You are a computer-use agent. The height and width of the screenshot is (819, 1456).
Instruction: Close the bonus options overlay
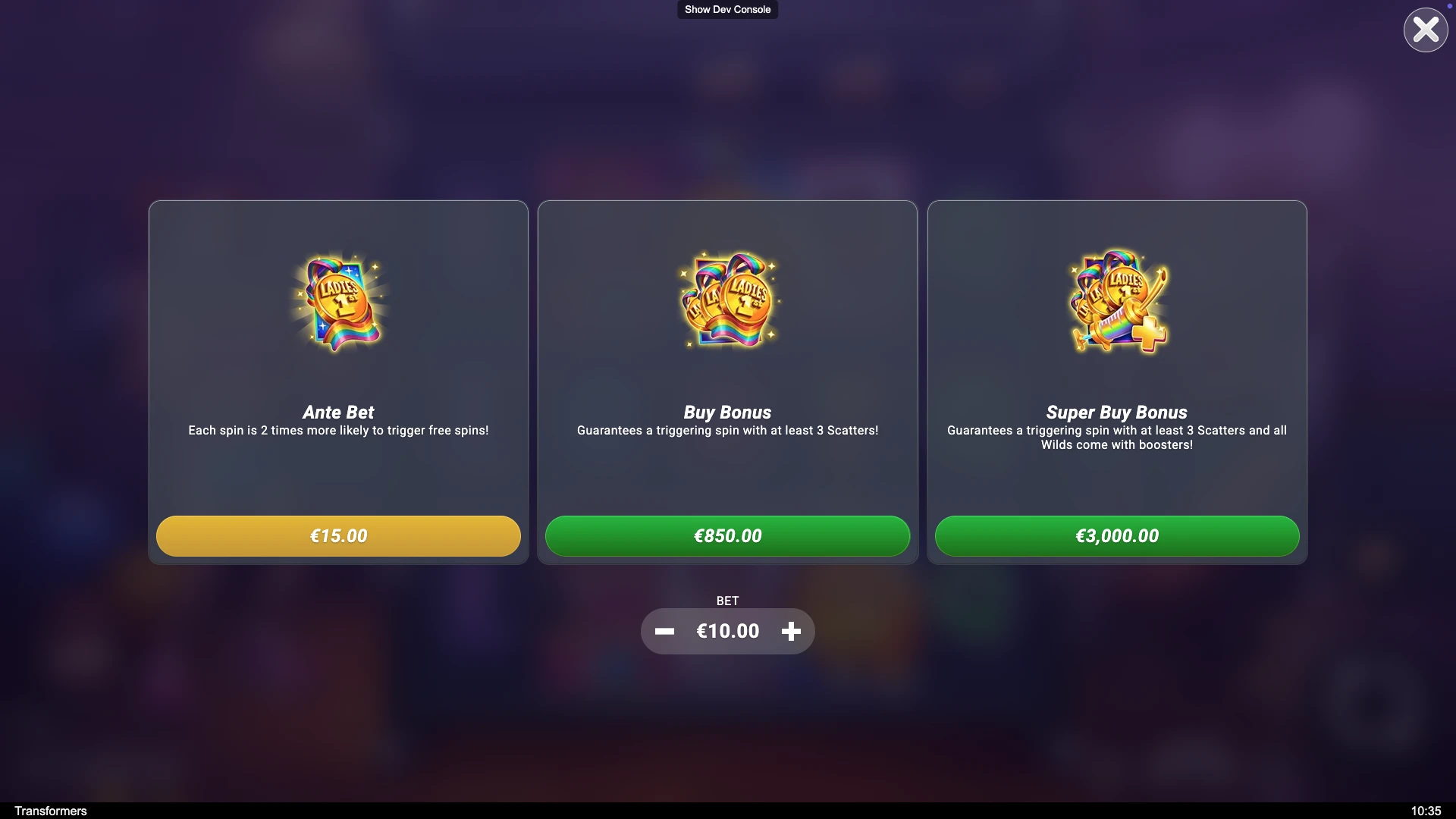coord(1426,30)
